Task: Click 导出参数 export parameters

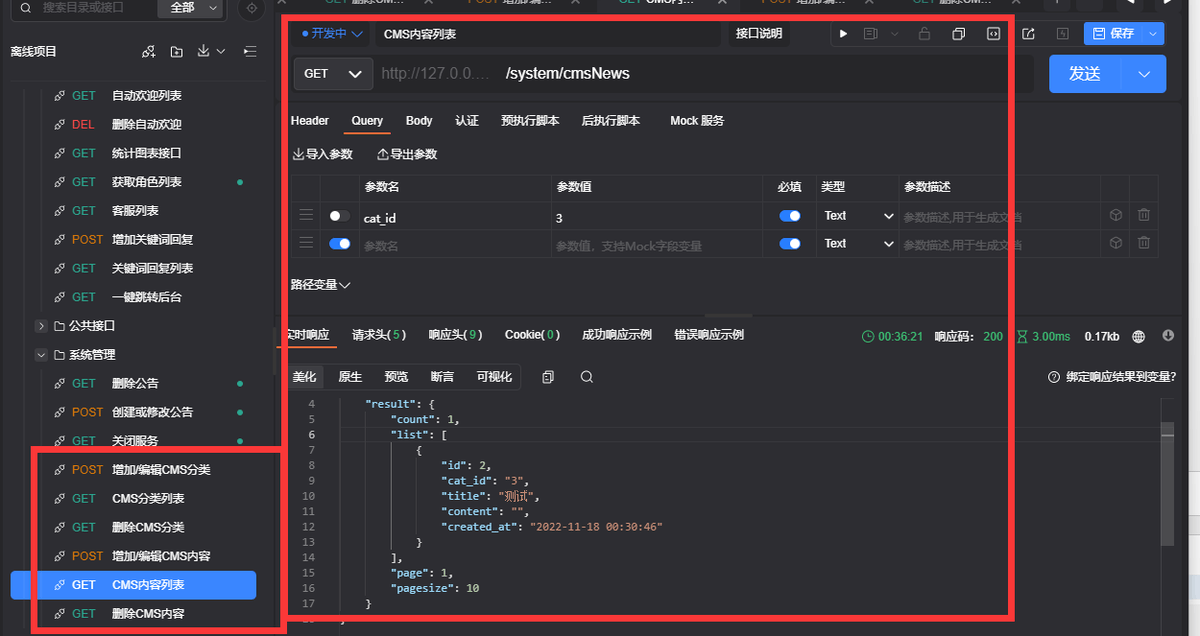Action: [407, 155]
